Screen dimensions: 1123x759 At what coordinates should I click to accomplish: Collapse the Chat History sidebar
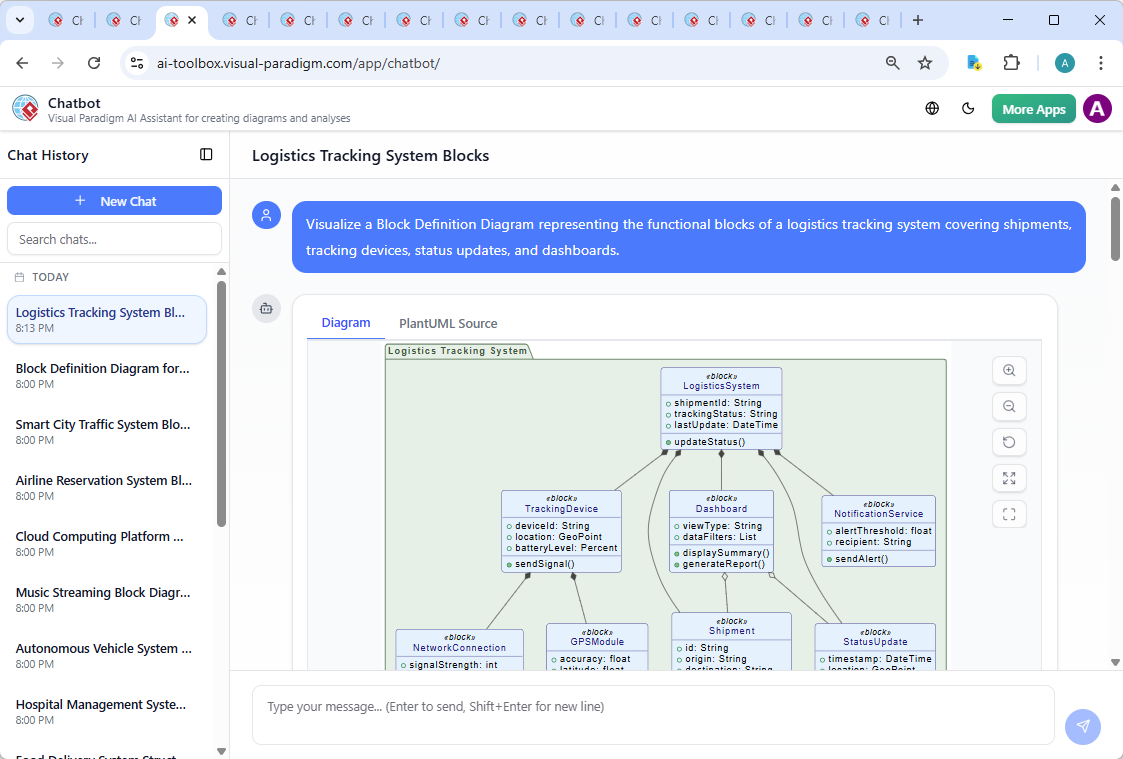click(206, 154)
